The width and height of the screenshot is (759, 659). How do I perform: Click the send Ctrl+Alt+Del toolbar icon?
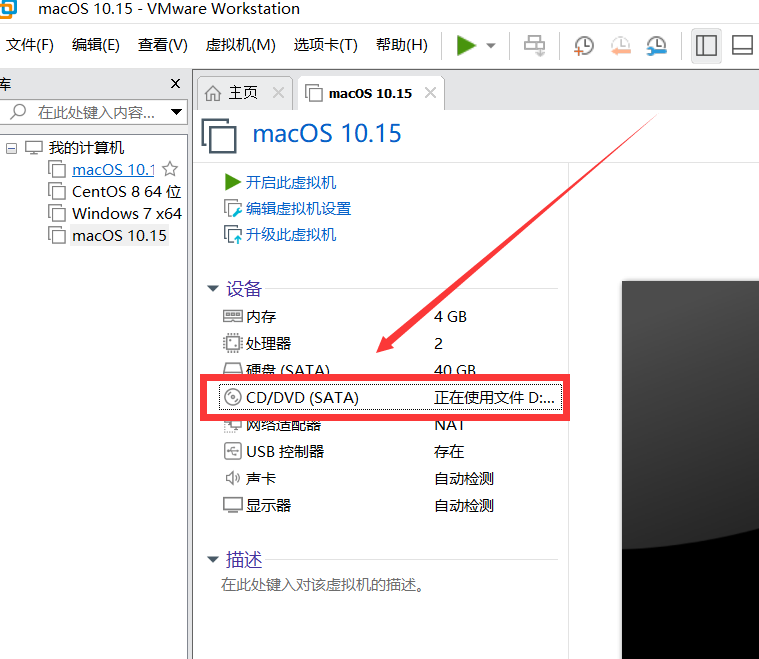[534, 46]
